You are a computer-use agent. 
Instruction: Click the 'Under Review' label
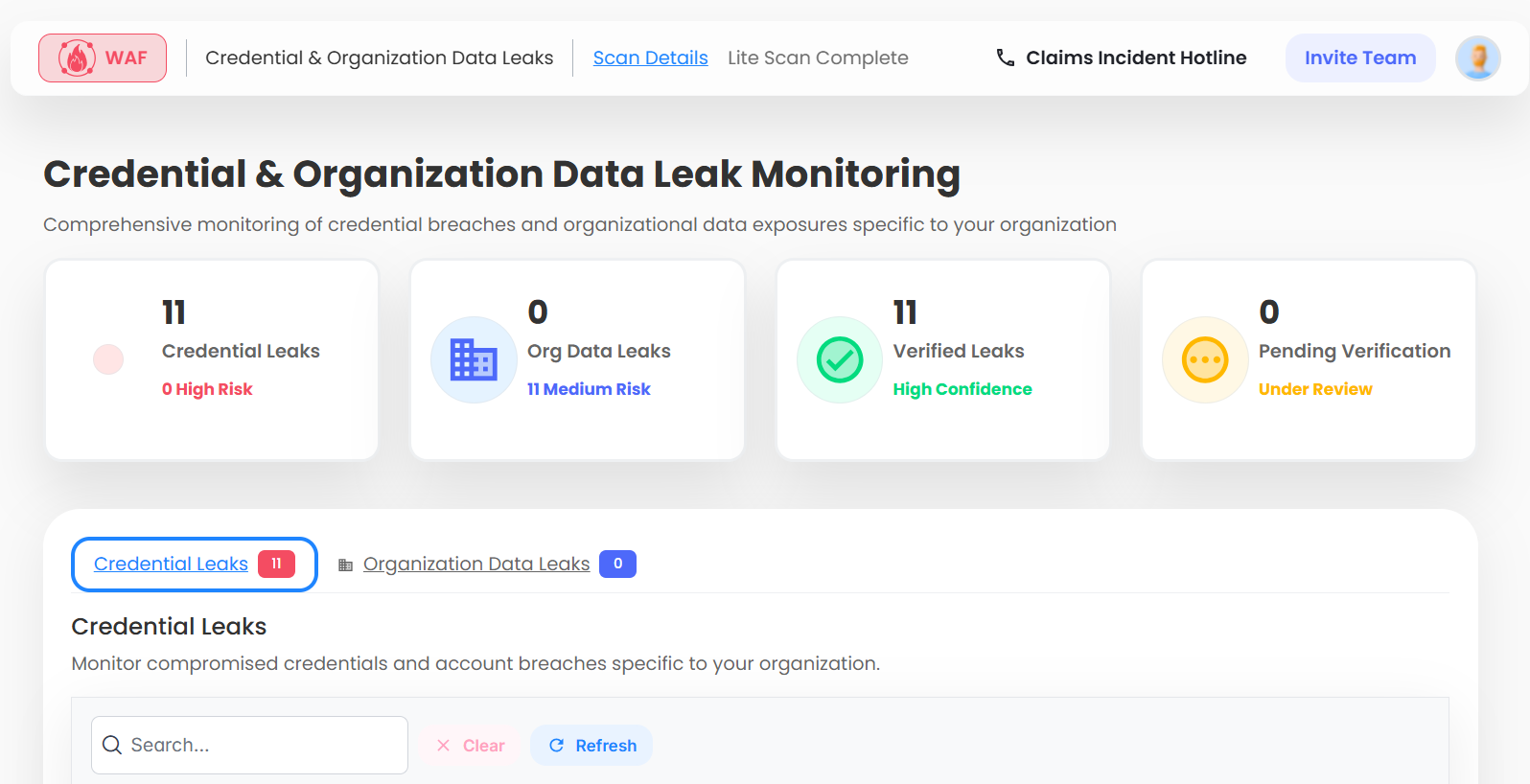[1315, 389]
